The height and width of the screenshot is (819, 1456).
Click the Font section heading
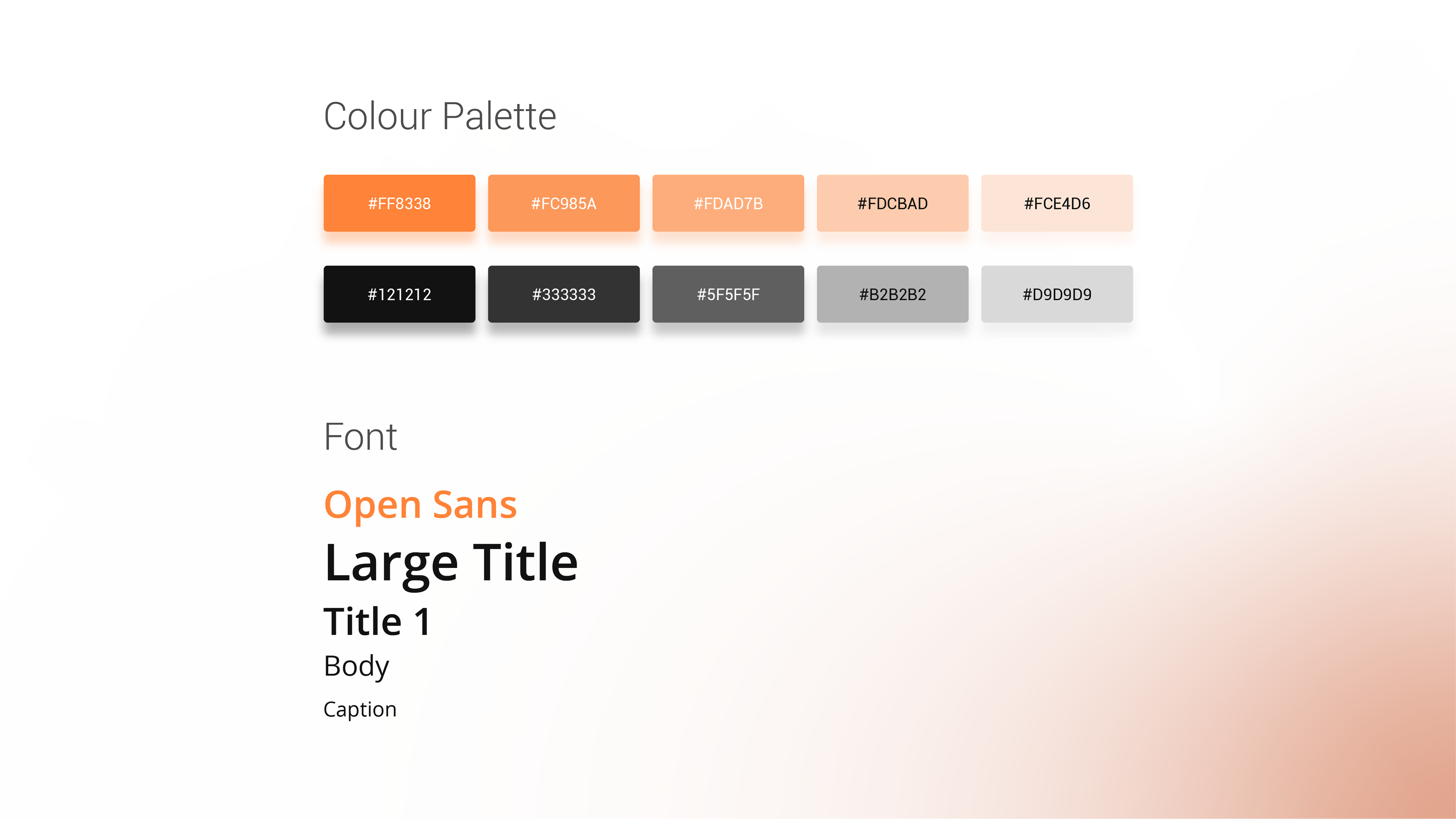point(360,437)
